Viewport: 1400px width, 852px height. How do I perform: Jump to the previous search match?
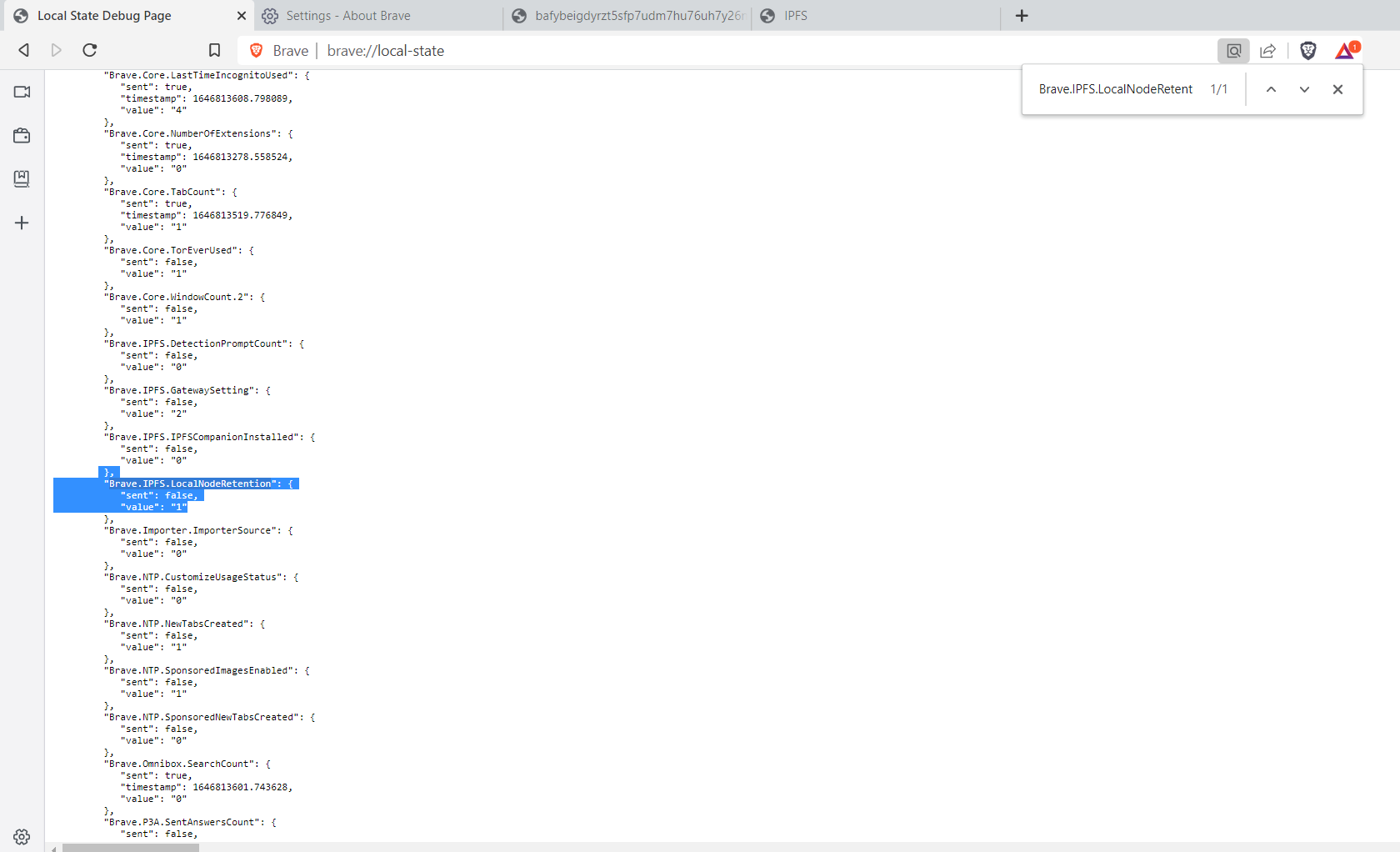1271,89
